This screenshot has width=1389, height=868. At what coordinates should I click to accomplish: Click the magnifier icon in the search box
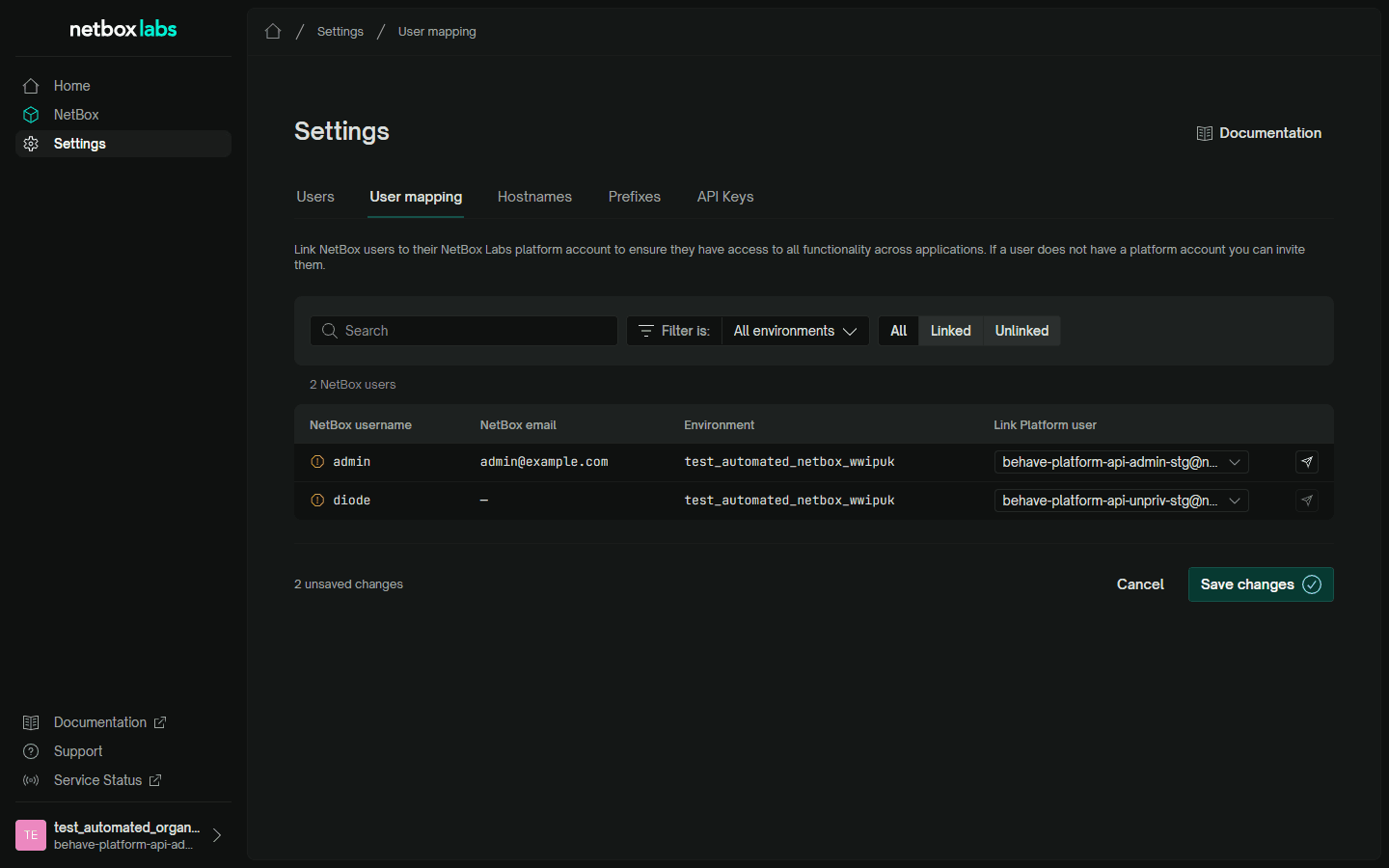(x=330, y=331)
